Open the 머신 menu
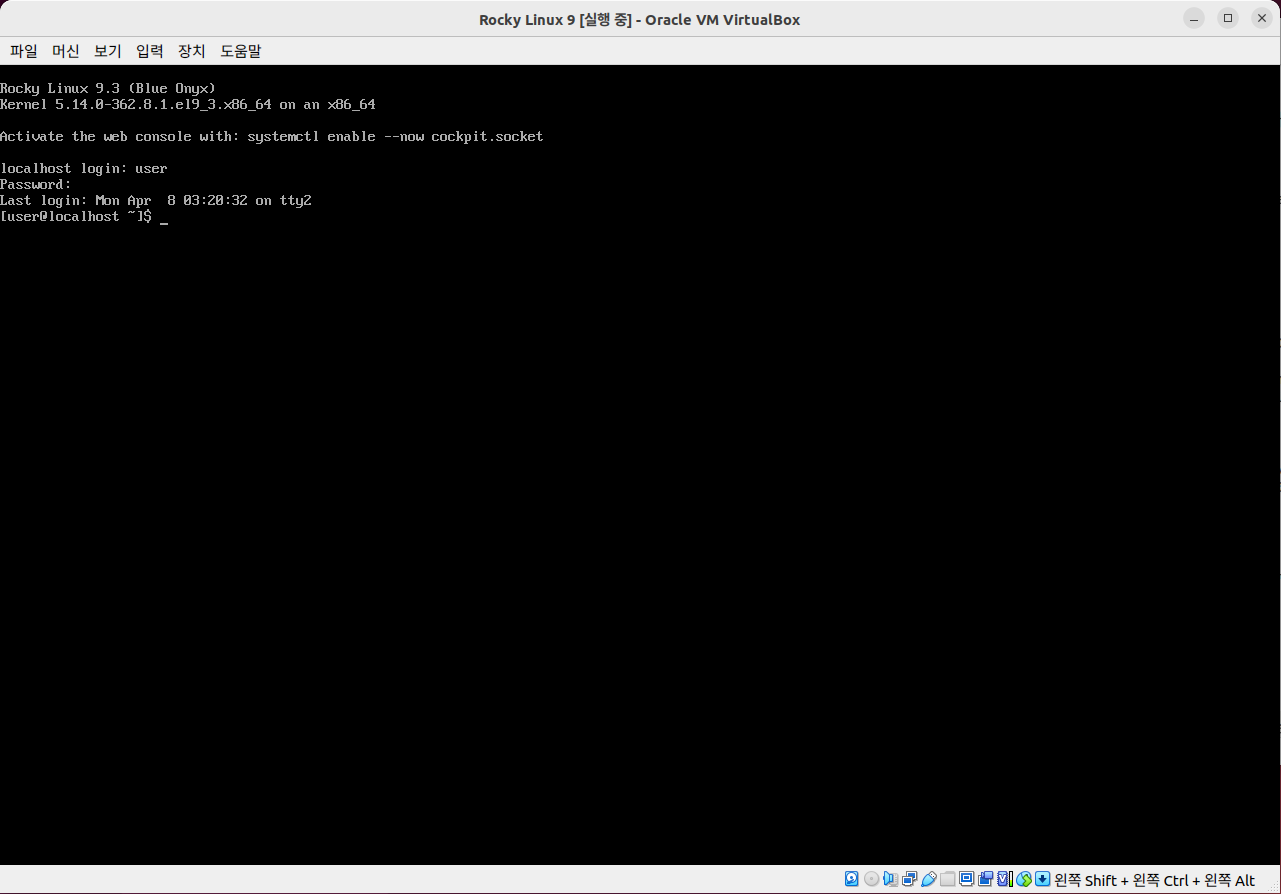 pos(66,51)
